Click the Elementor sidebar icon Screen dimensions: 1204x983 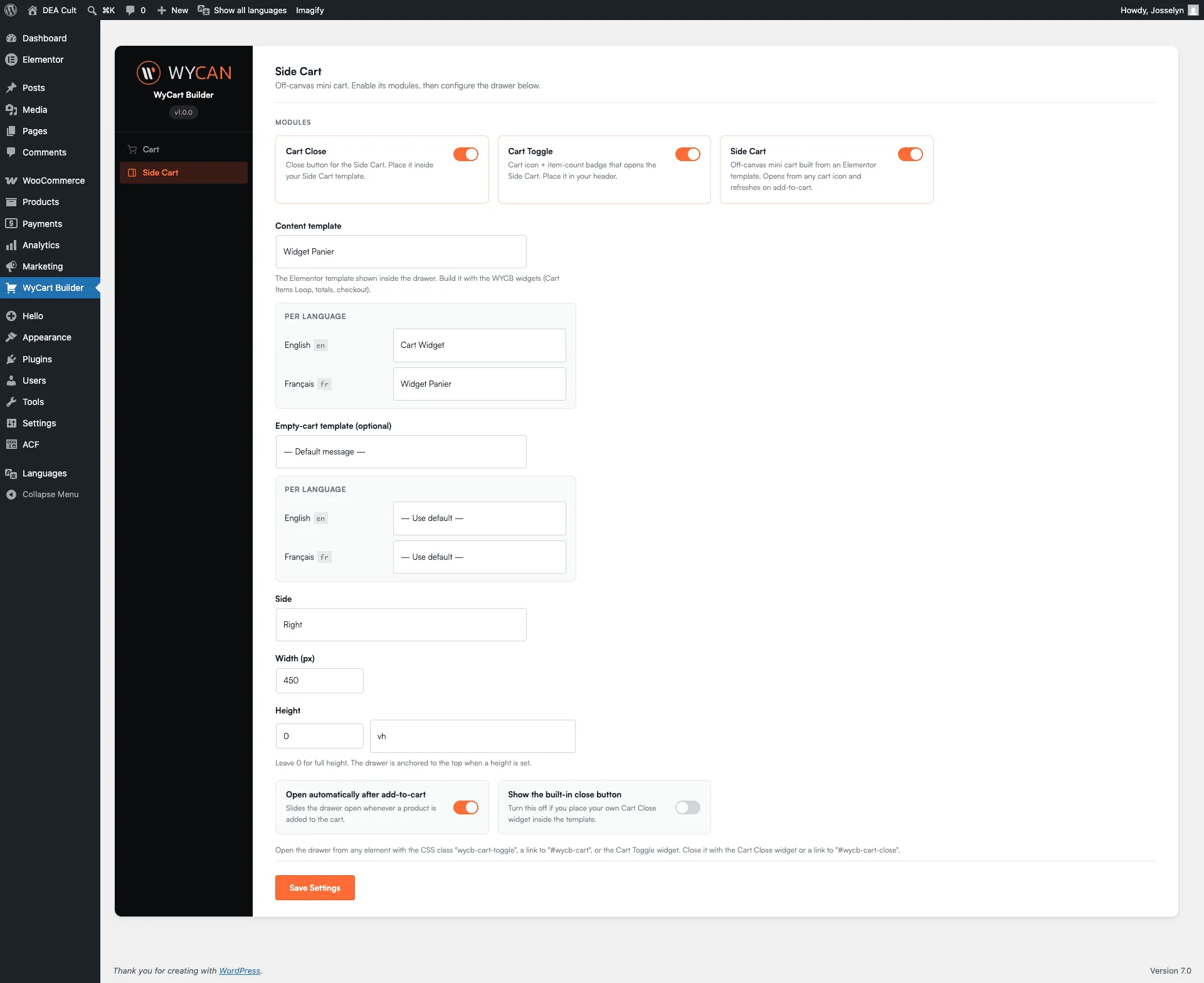[11, 60]
